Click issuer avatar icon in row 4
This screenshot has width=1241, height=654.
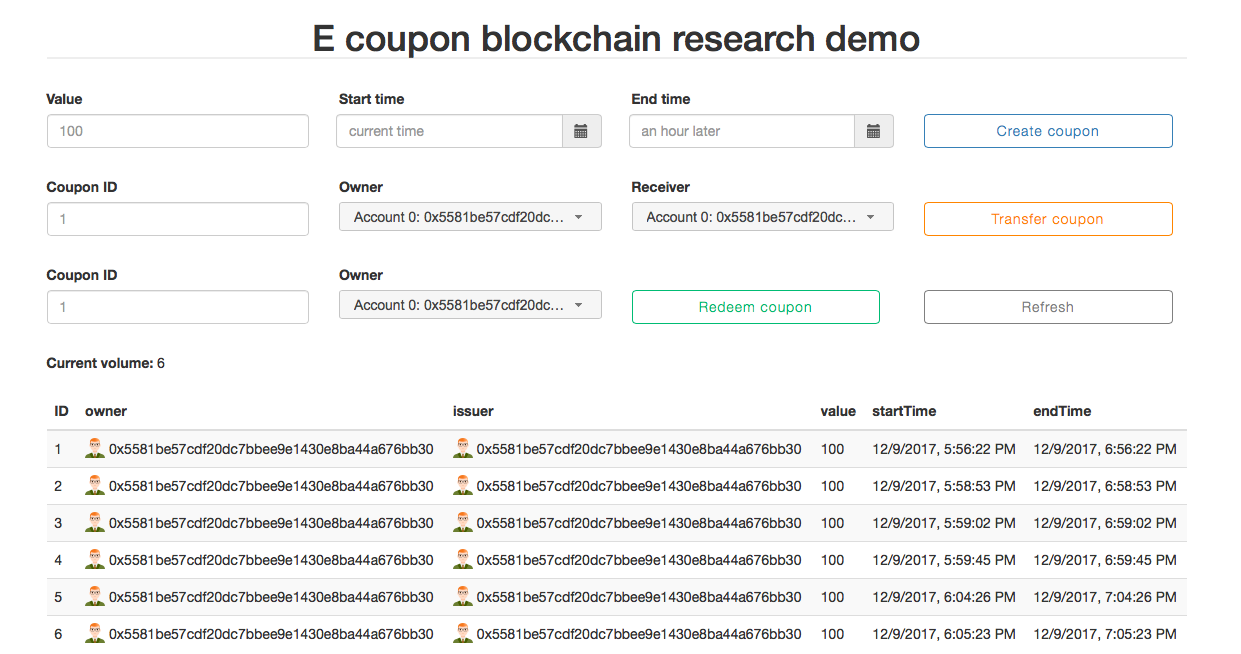[463, 560]
